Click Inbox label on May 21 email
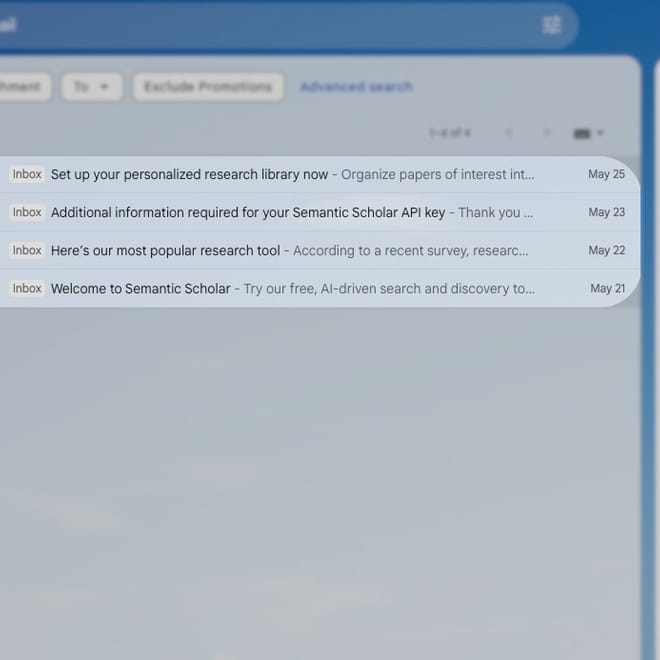 [x=27, y=288]
